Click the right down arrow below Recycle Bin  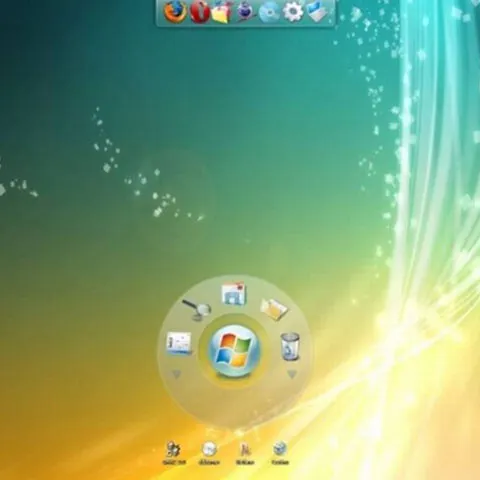point(292,375)
